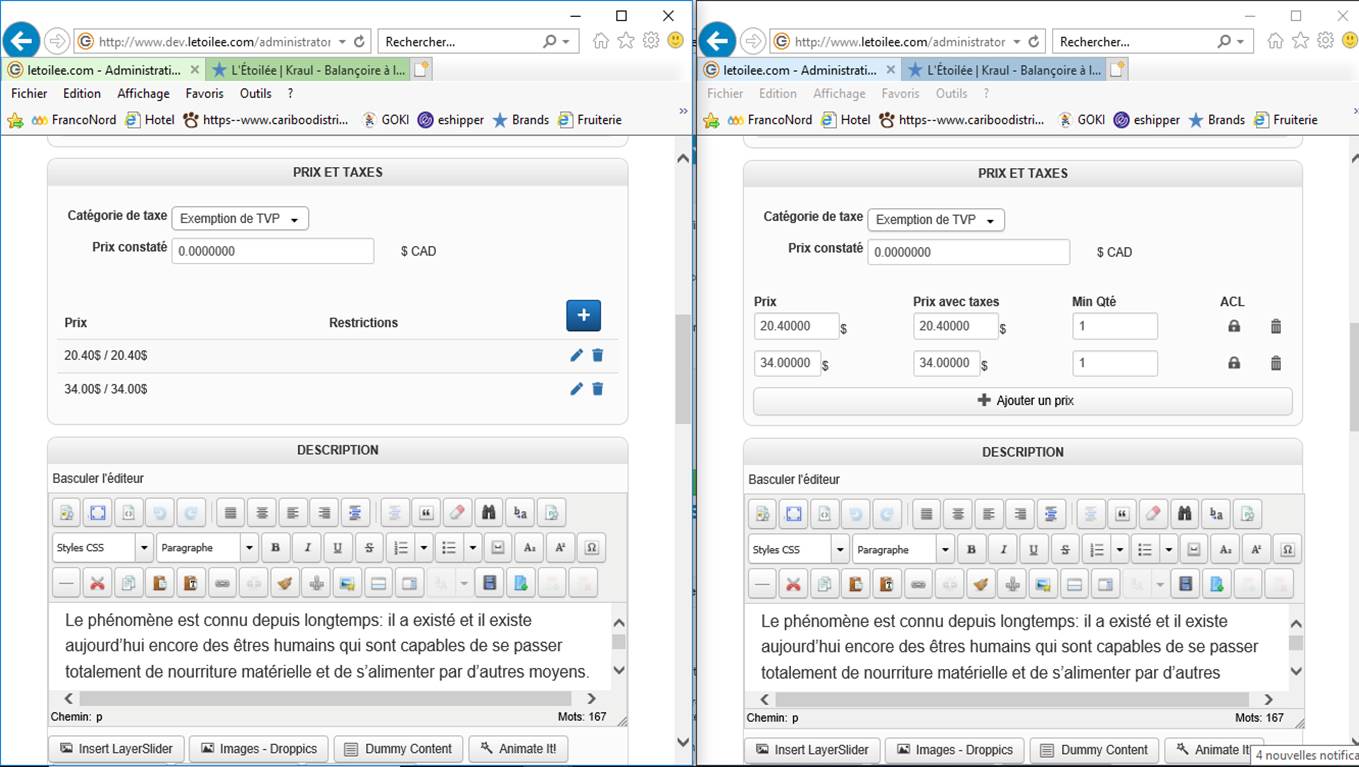Viewport: 1359px width, 767px height.
Task: Click Images - Droppics in the right window
Action: coord(955,749)
